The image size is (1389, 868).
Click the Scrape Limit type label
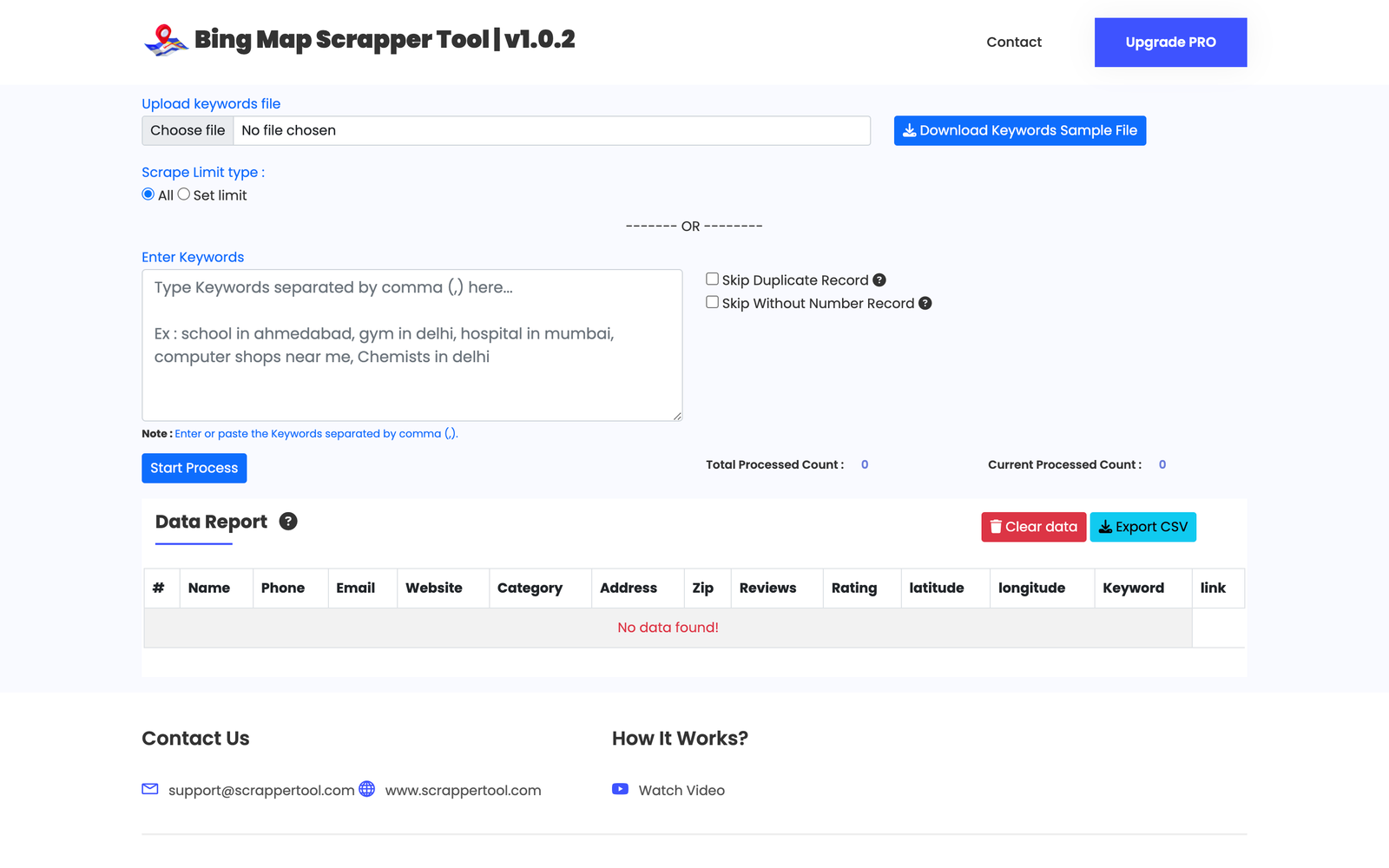(x=203, y=172)
